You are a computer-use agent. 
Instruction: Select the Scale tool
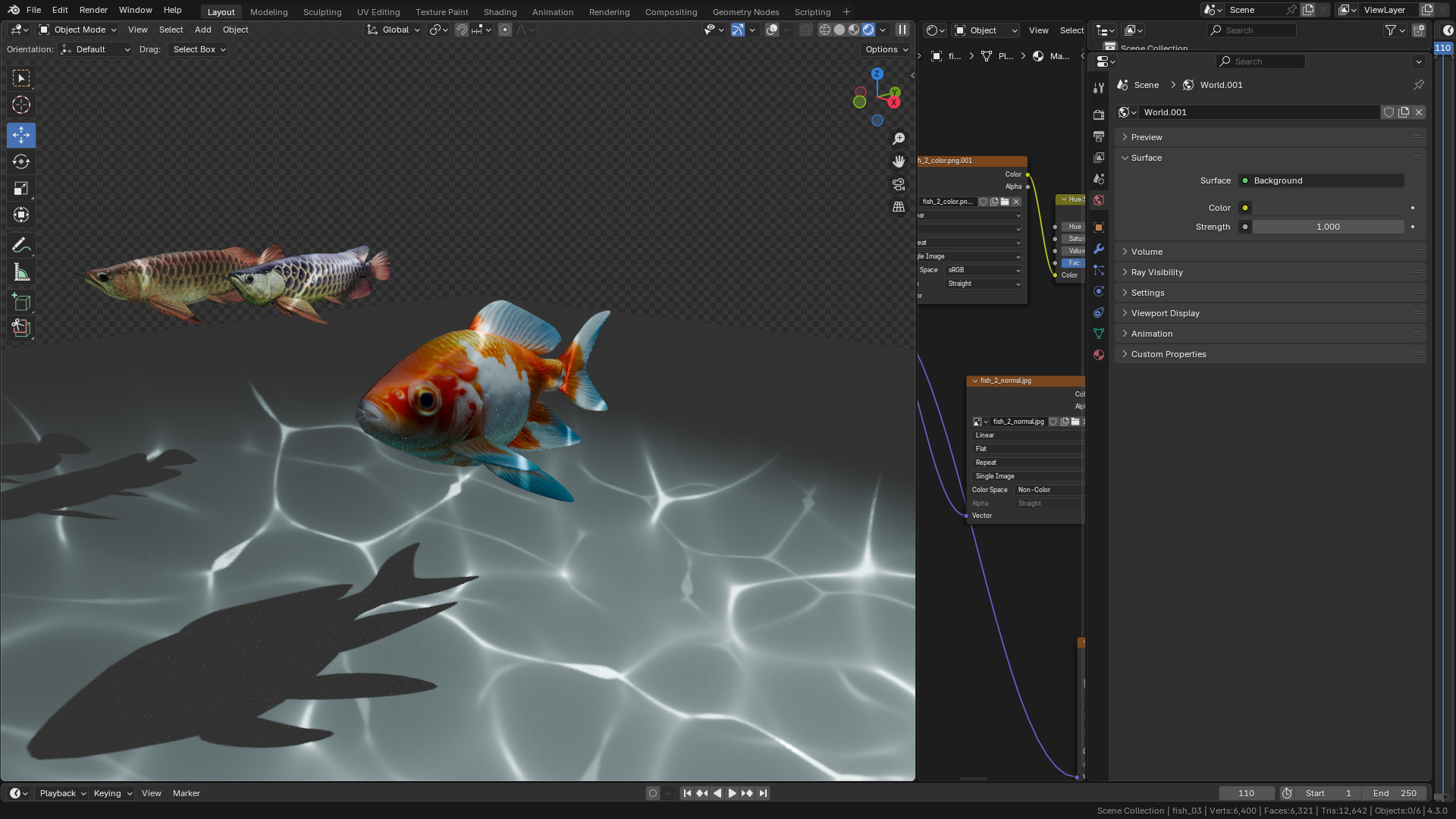[x=21, y=188]
